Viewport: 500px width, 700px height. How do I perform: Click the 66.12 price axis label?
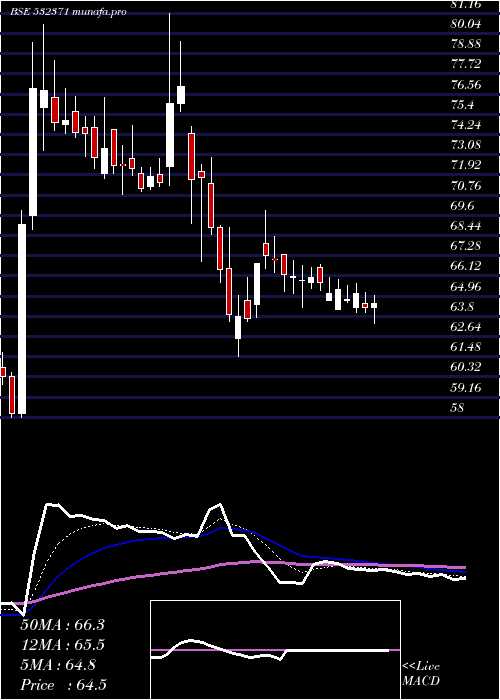(x=466, y=266)
